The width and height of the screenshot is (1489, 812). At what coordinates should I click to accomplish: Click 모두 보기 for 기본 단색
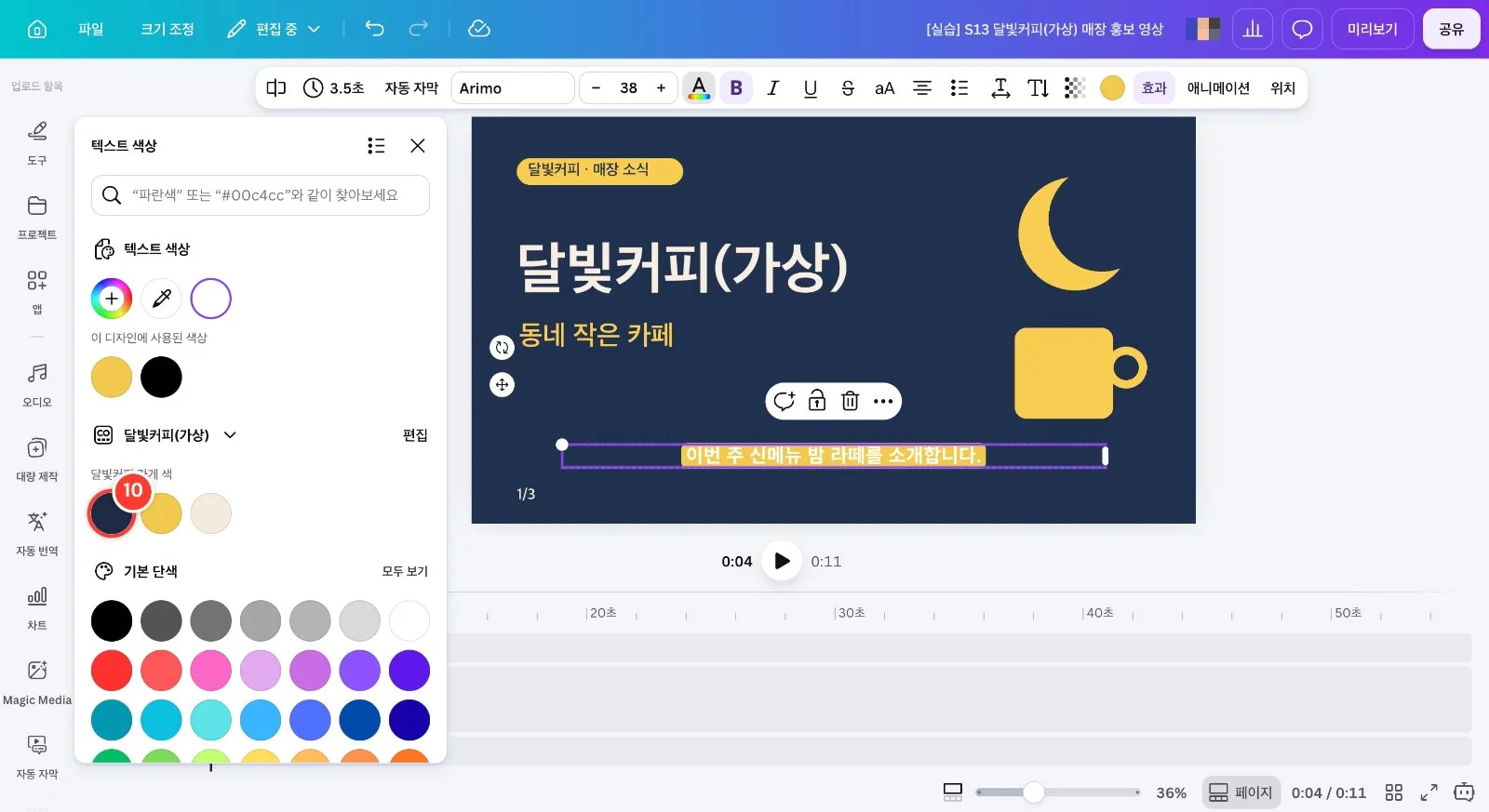click(405, 571)
